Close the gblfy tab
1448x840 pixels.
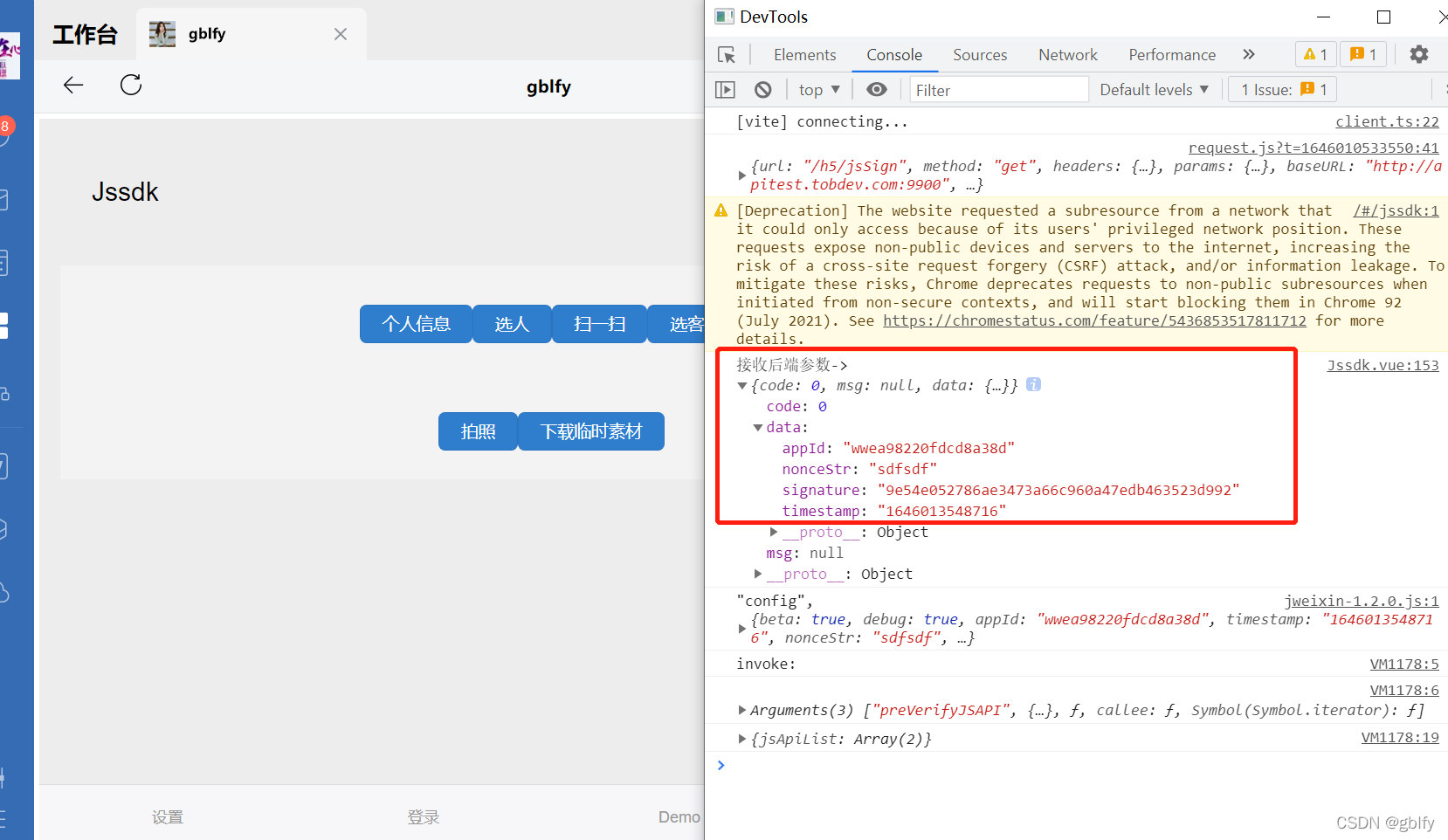[x=341, y=34]
